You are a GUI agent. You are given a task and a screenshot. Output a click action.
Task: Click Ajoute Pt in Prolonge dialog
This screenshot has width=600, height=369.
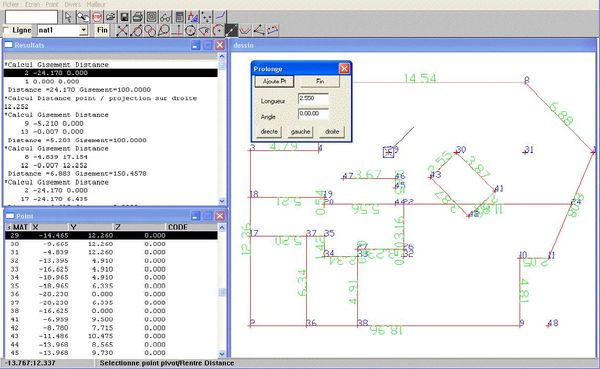coord(274,82)
